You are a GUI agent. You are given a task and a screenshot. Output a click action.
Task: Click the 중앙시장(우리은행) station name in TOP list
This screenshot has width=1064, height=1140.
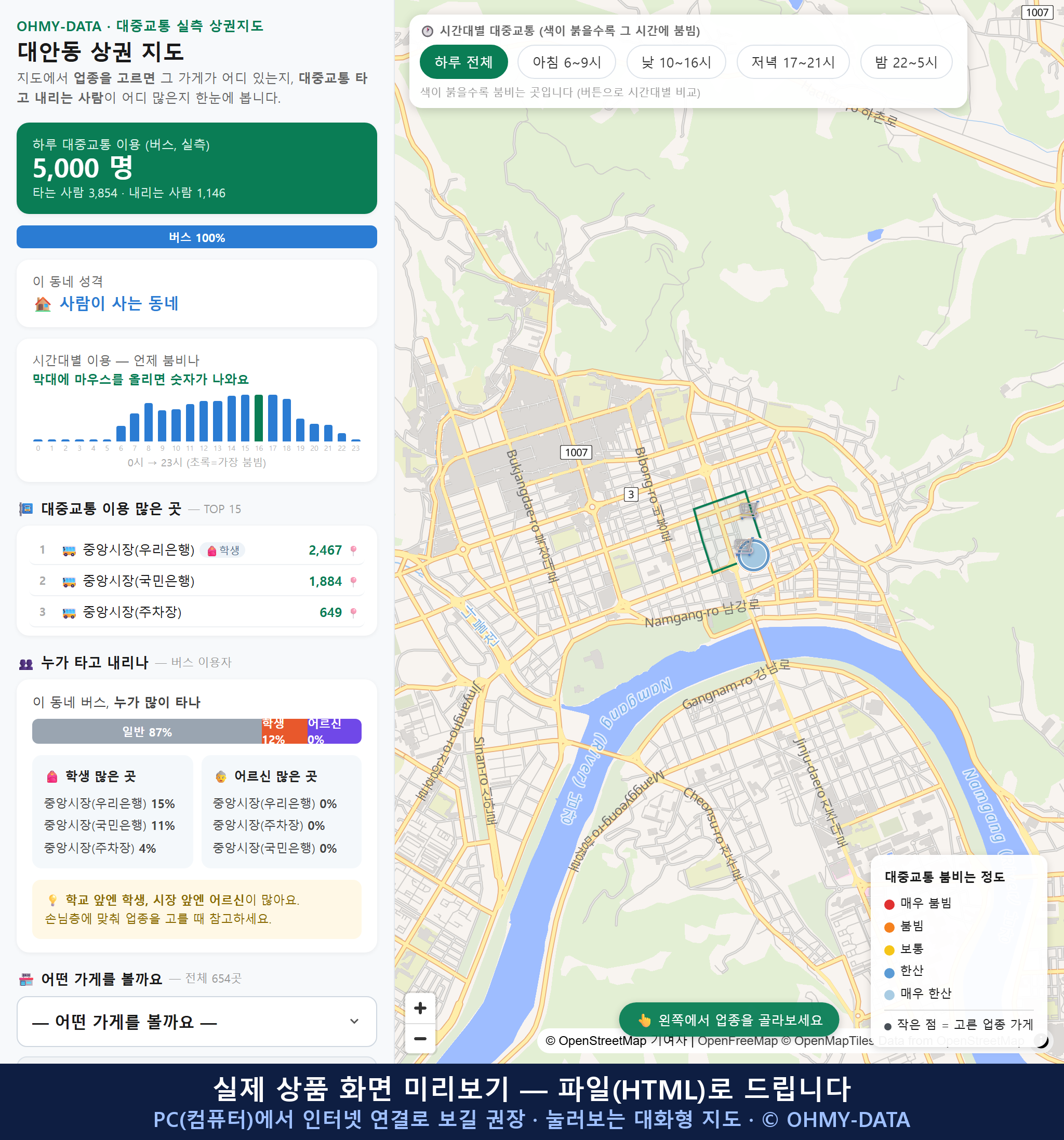[x=139, y=550]
